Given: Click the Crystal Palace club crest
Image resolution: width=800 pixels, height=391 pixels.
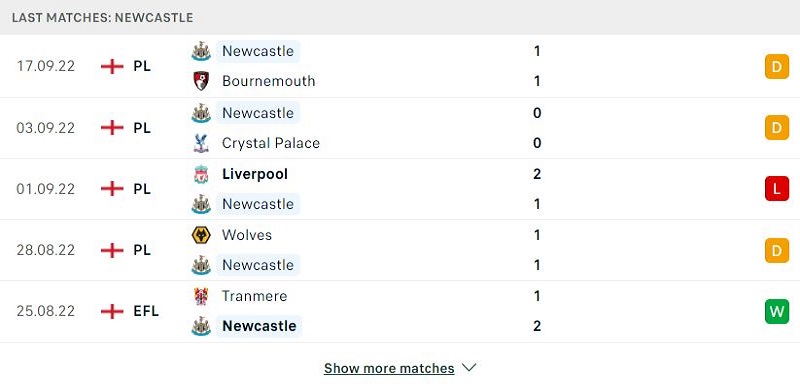Looking at the screenshot, I should click(x=201, y=143).
